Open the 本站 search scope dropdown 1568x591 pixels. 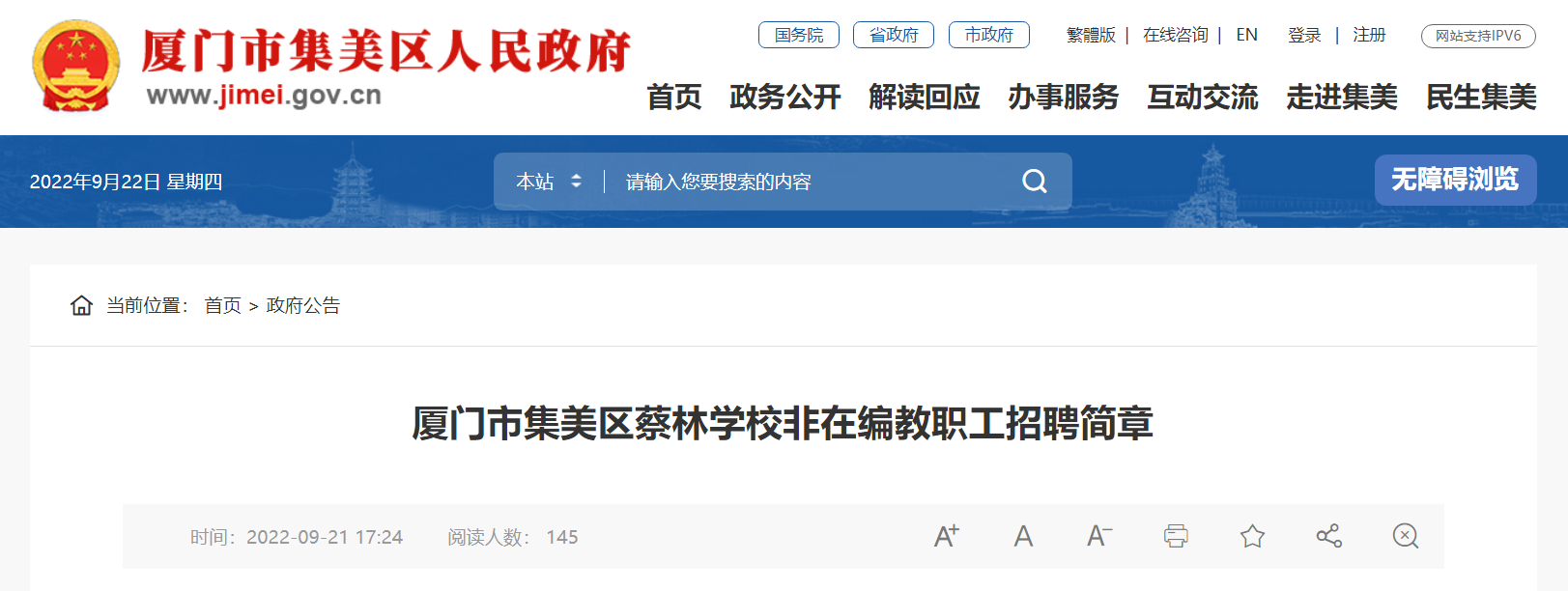(549, 182)
